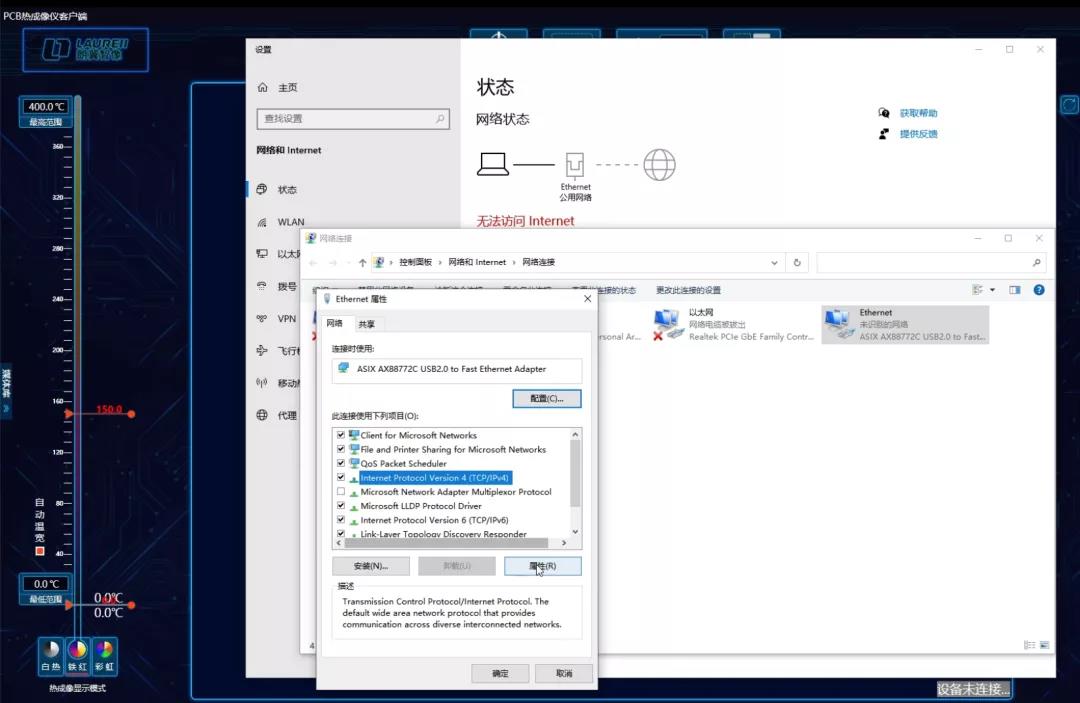The height and width of the screenshot is (703, 1080).
Task: Close the Ethernet 属性 dialog
Action: [588, 299]
